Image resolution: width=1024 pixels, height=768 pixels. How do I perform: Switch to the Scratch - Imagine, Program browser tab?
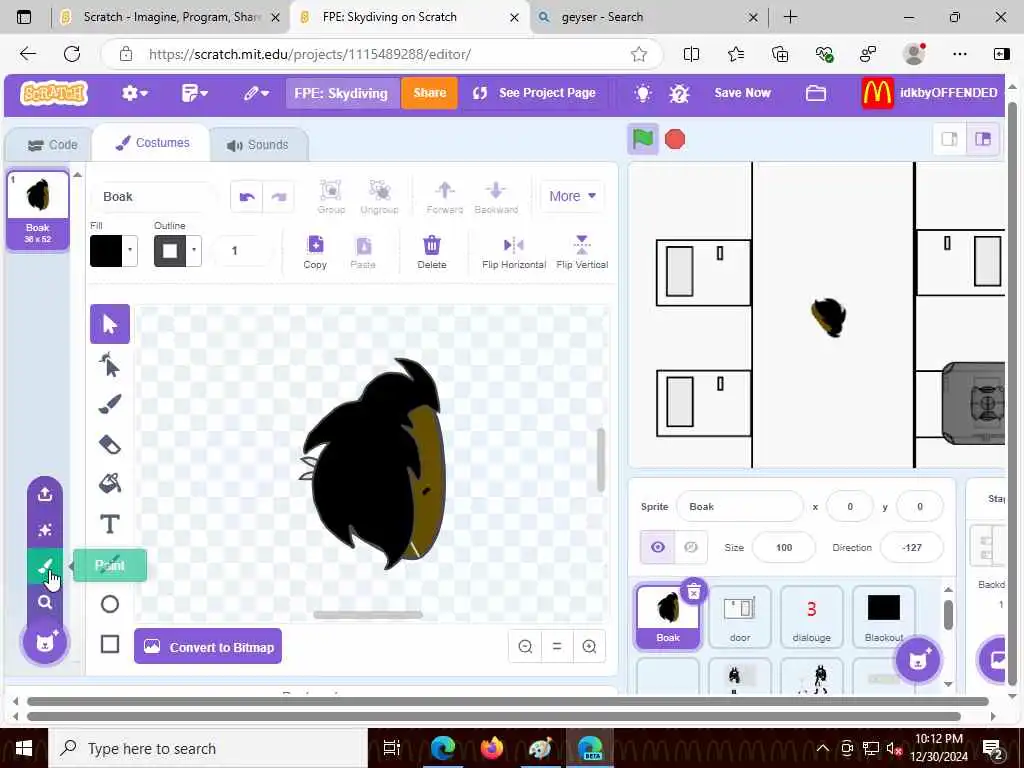tap(171, 17)
